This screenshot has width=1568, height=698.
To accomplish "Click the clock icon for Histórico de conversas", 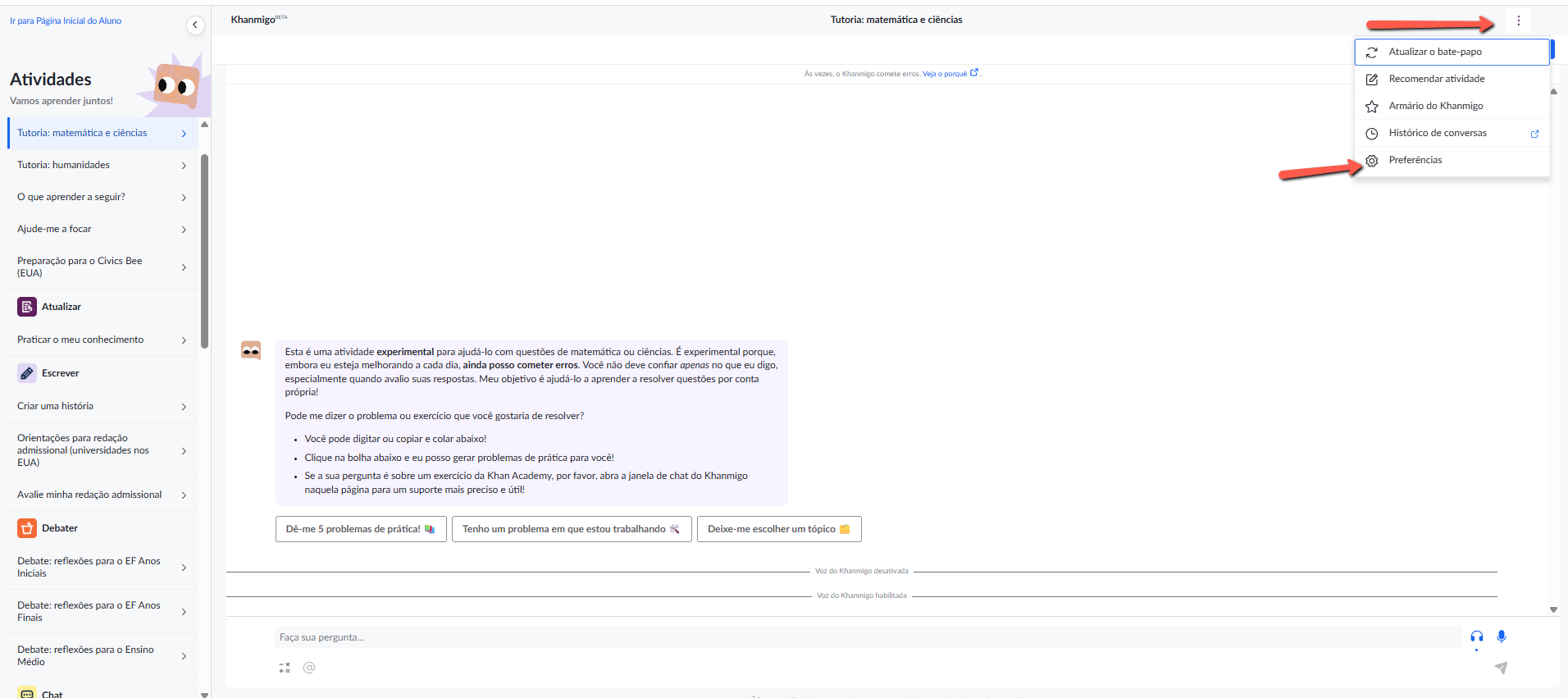I will pos(1371,134).
